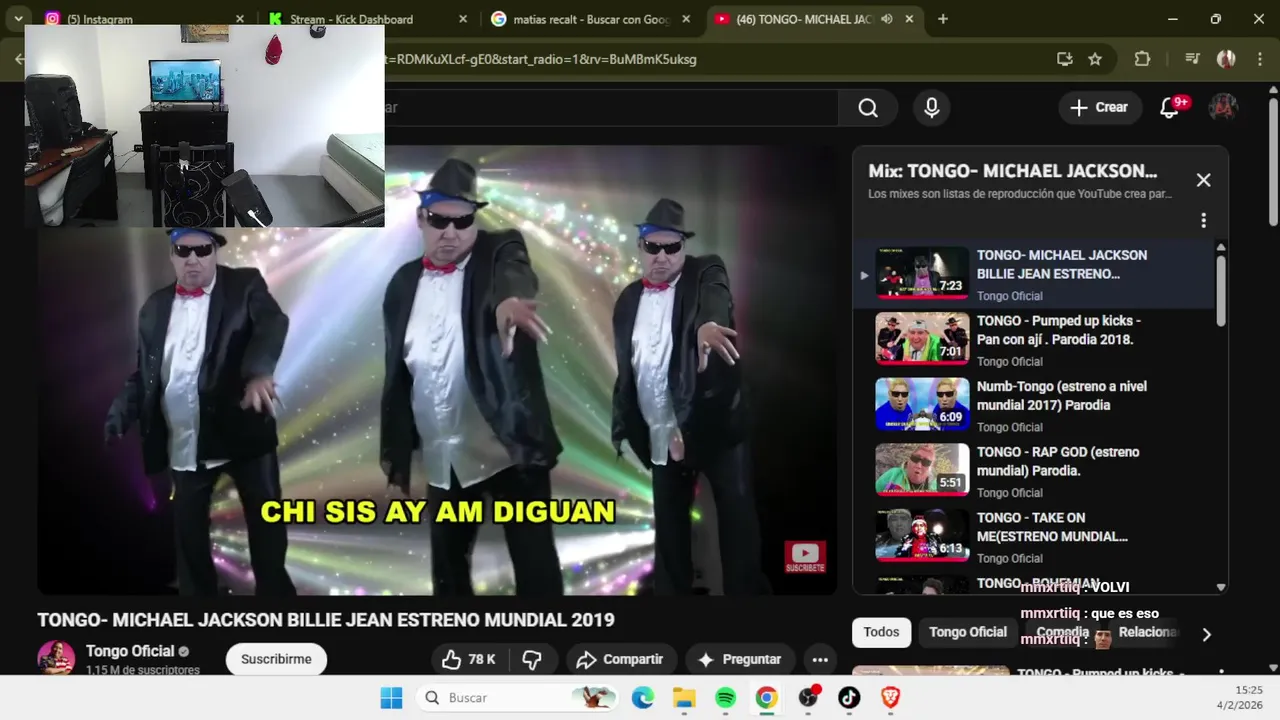Screen dimensions: 1280x720
Task: Select Comedia filter chip
Action: coord(1062,632)
